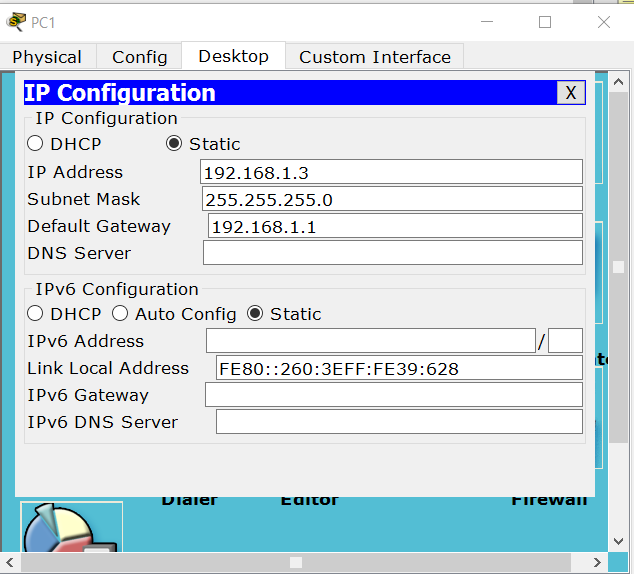Image resolution: width=634 pixels, height=574 pixels.
Task: Select the IPv6 Static radio button
Action: (x=255, y=313)
